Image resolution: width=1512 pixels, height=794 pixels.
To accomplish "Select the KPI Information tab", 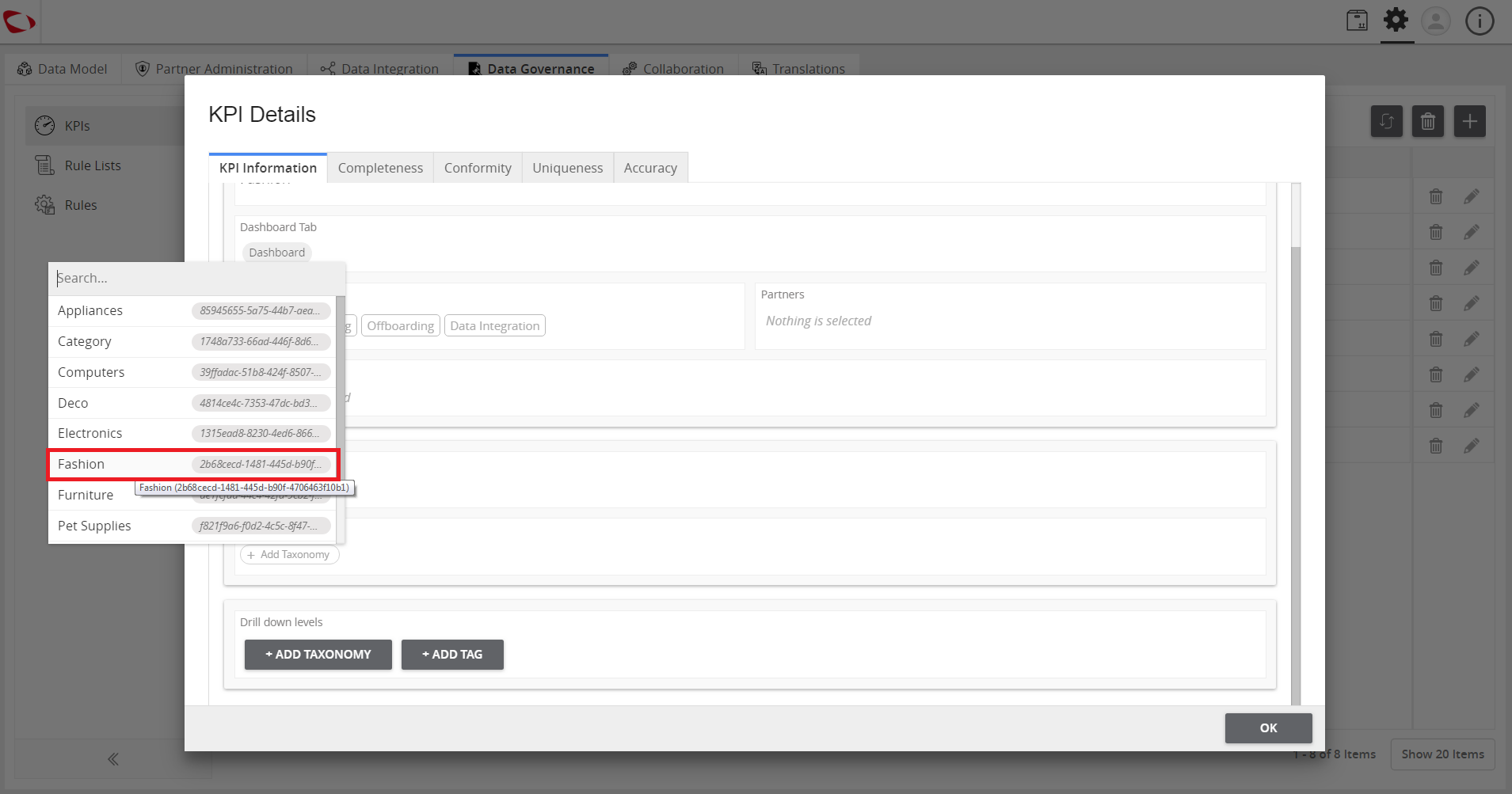I will point(268,168).
